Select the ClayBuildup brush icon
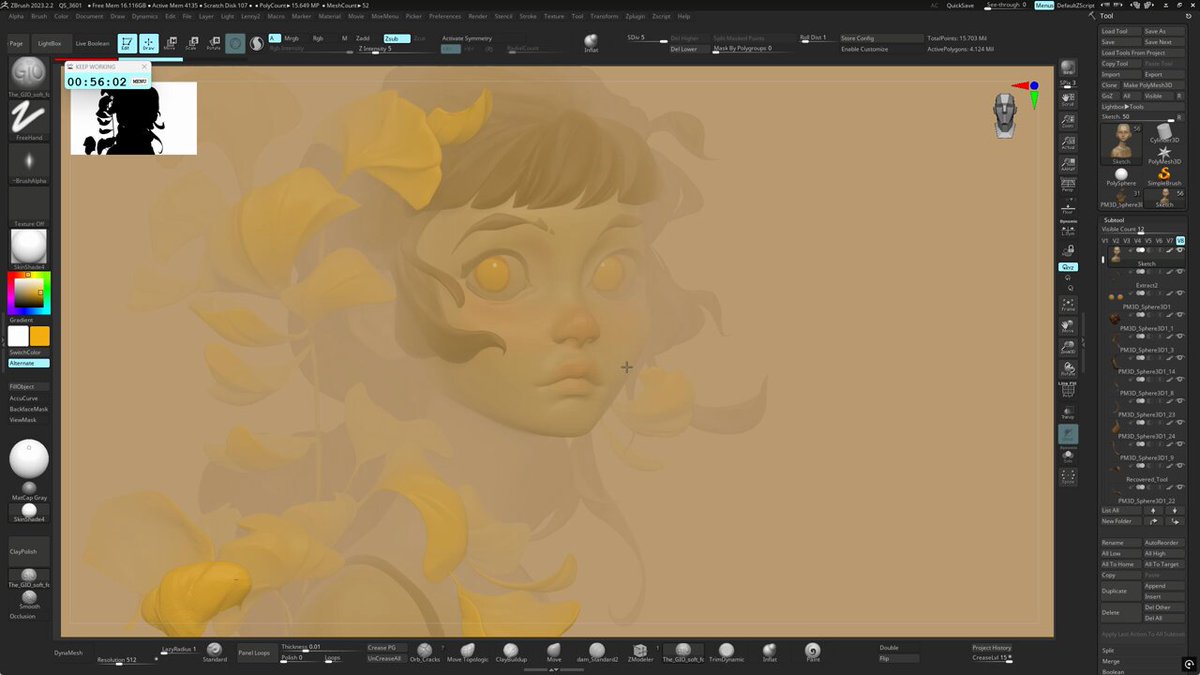The width and height of the screenshot is (1200, 675). point(511,650)
